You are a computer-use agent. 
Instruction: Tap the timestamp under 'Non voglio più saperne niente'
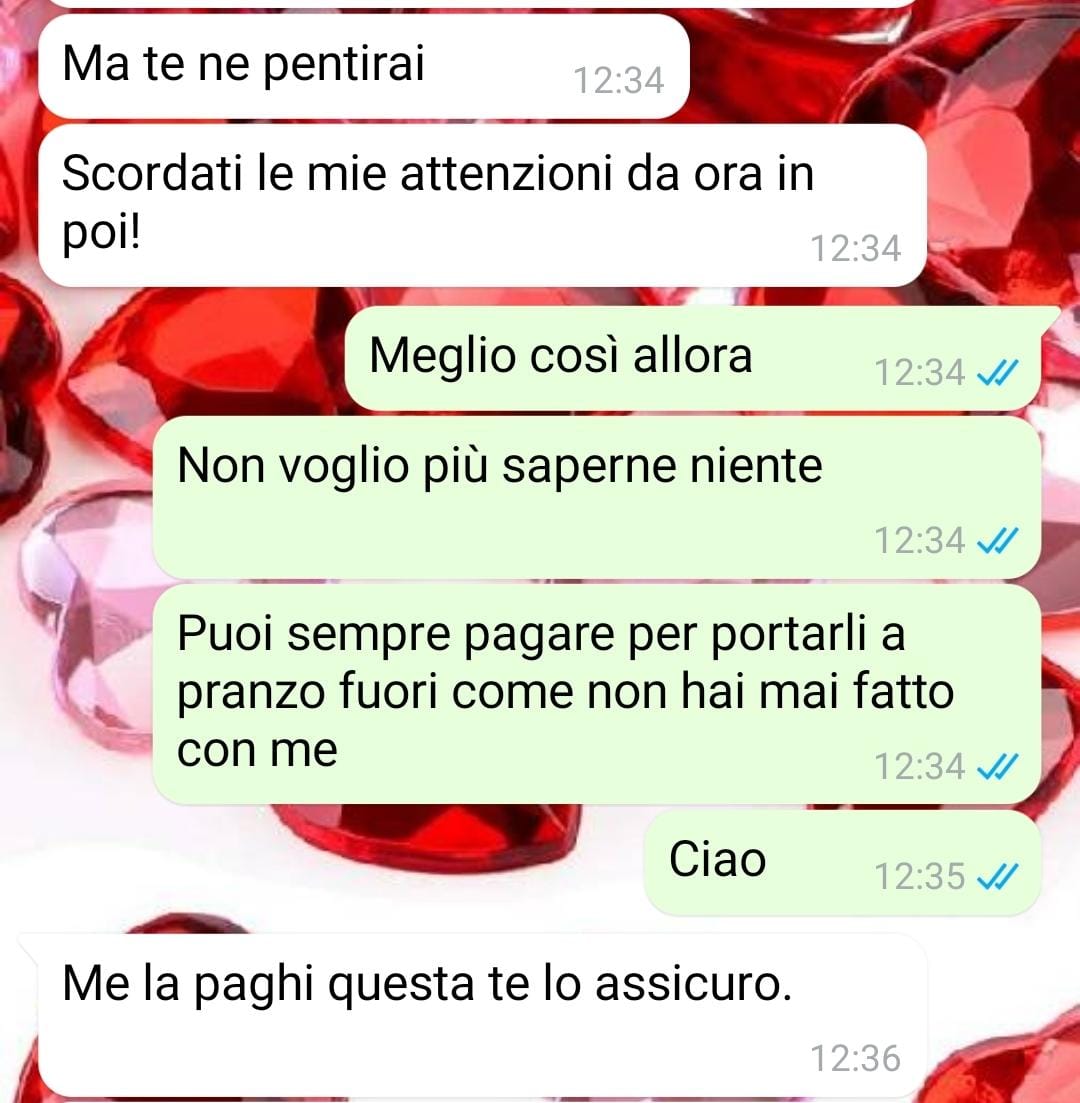tap(920, 541)
